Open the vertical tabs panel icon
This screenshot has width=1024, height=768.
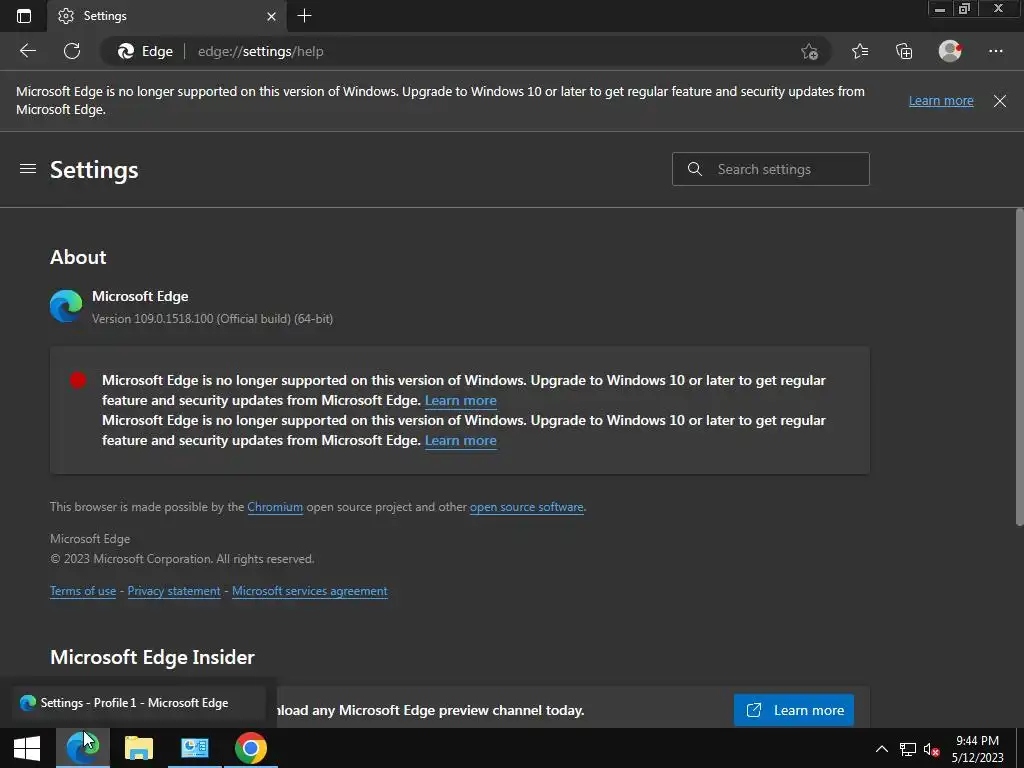24,16
